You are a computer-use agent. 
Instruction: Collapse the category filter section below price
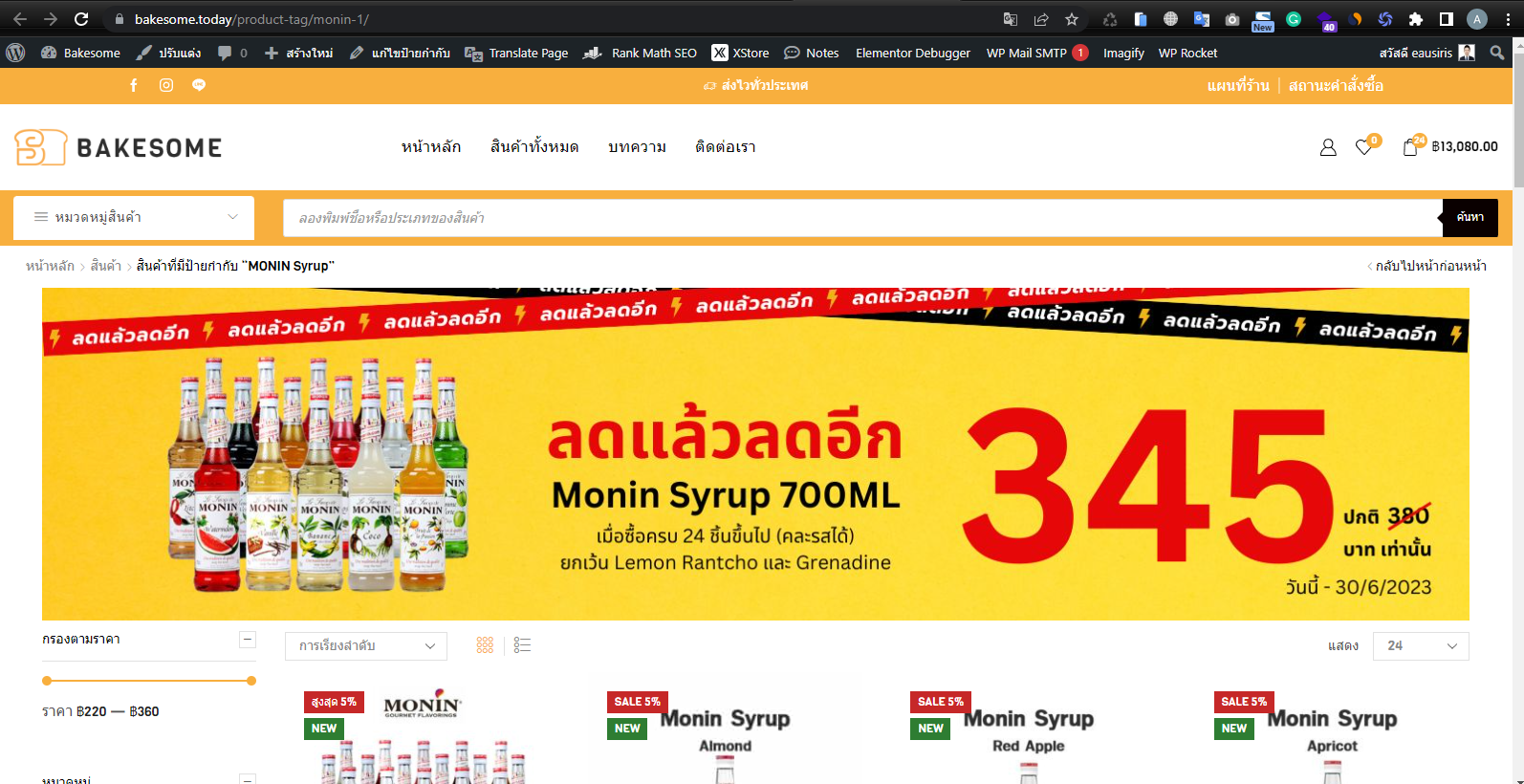tap(248, 779)
